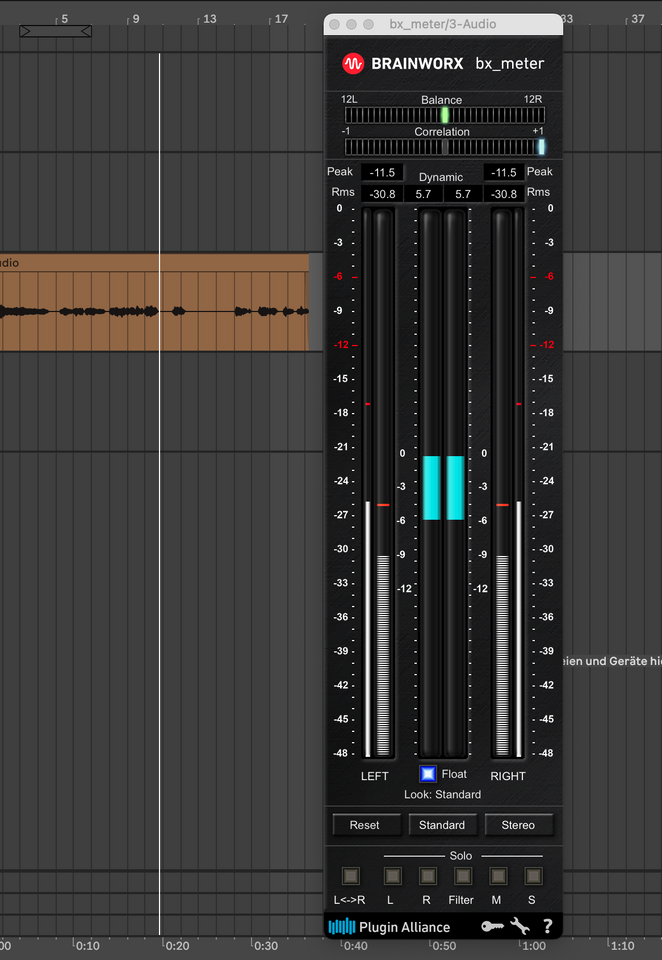
Task: Click the 0:20 time ruler mark
Action: pos(176,946)
